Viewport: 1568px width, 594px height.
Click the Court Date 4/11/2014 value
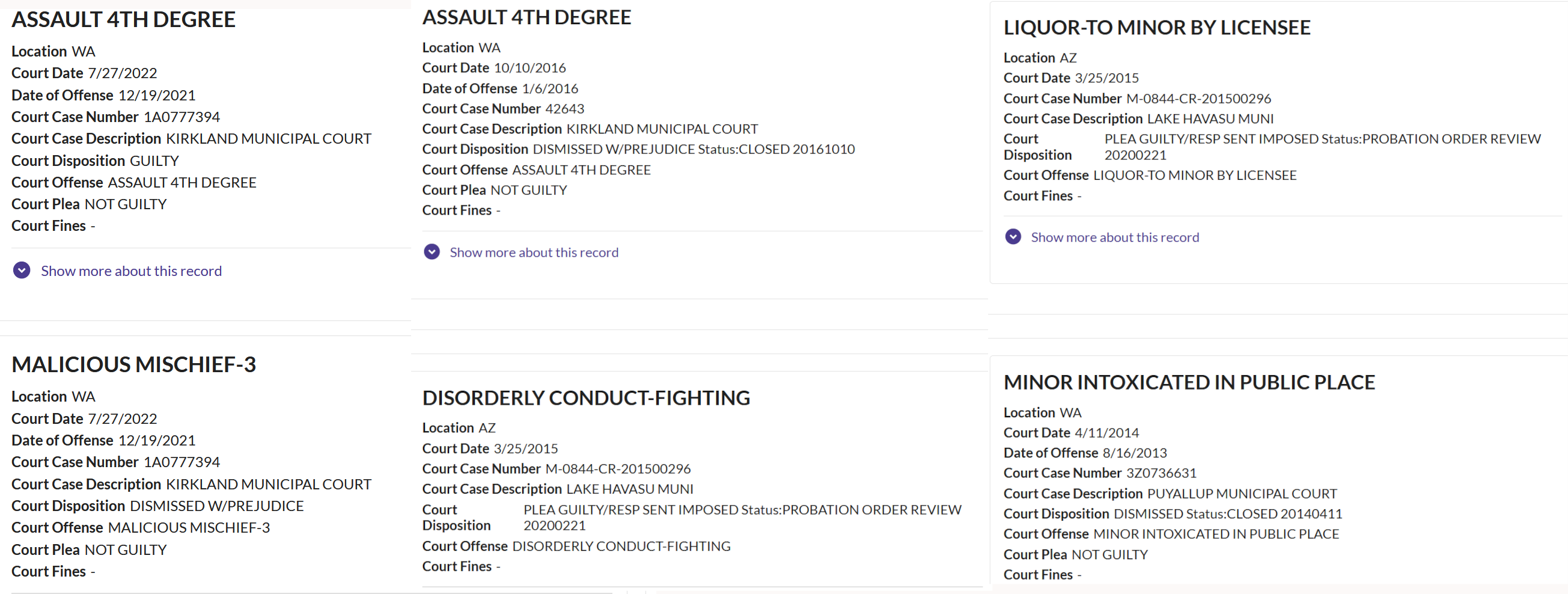[x=1106, y=433]
